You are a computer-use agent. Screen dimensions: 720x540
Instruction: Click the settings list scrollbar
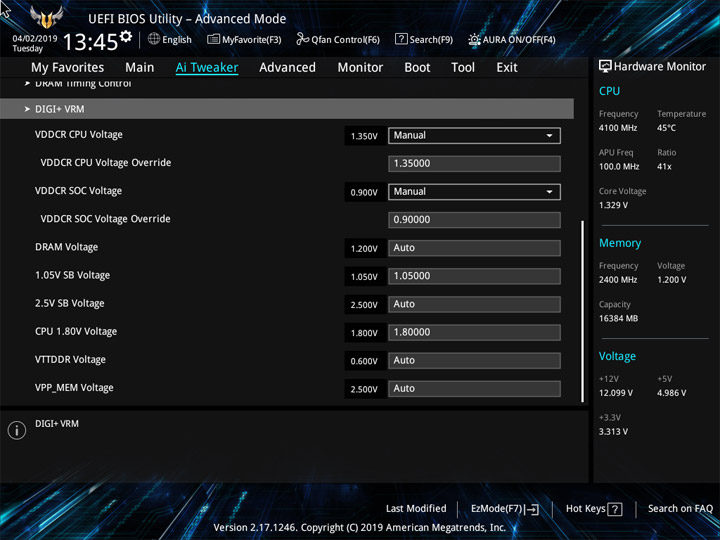(x=583, y=311)
